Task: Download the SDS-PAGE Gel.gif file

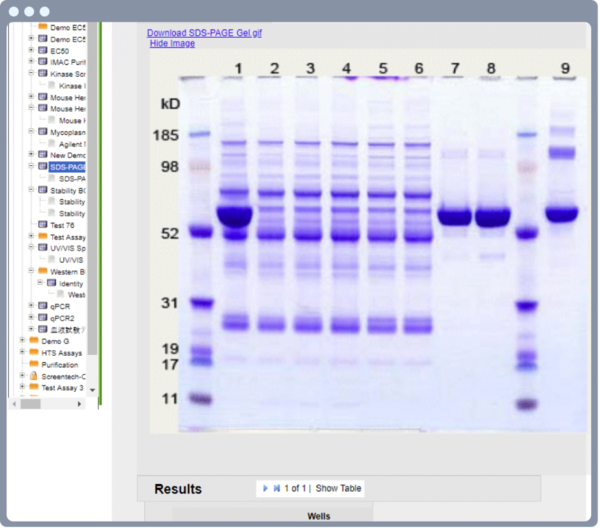Action: coord(204,33)
